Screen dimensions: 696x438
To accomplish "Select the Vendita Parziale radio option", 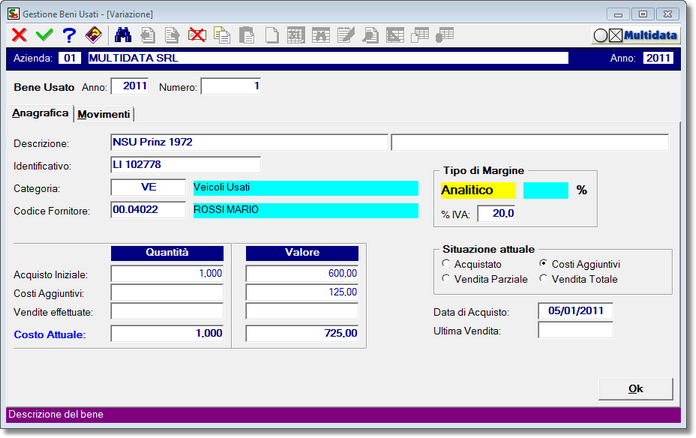I will click(x=446, y=279).
